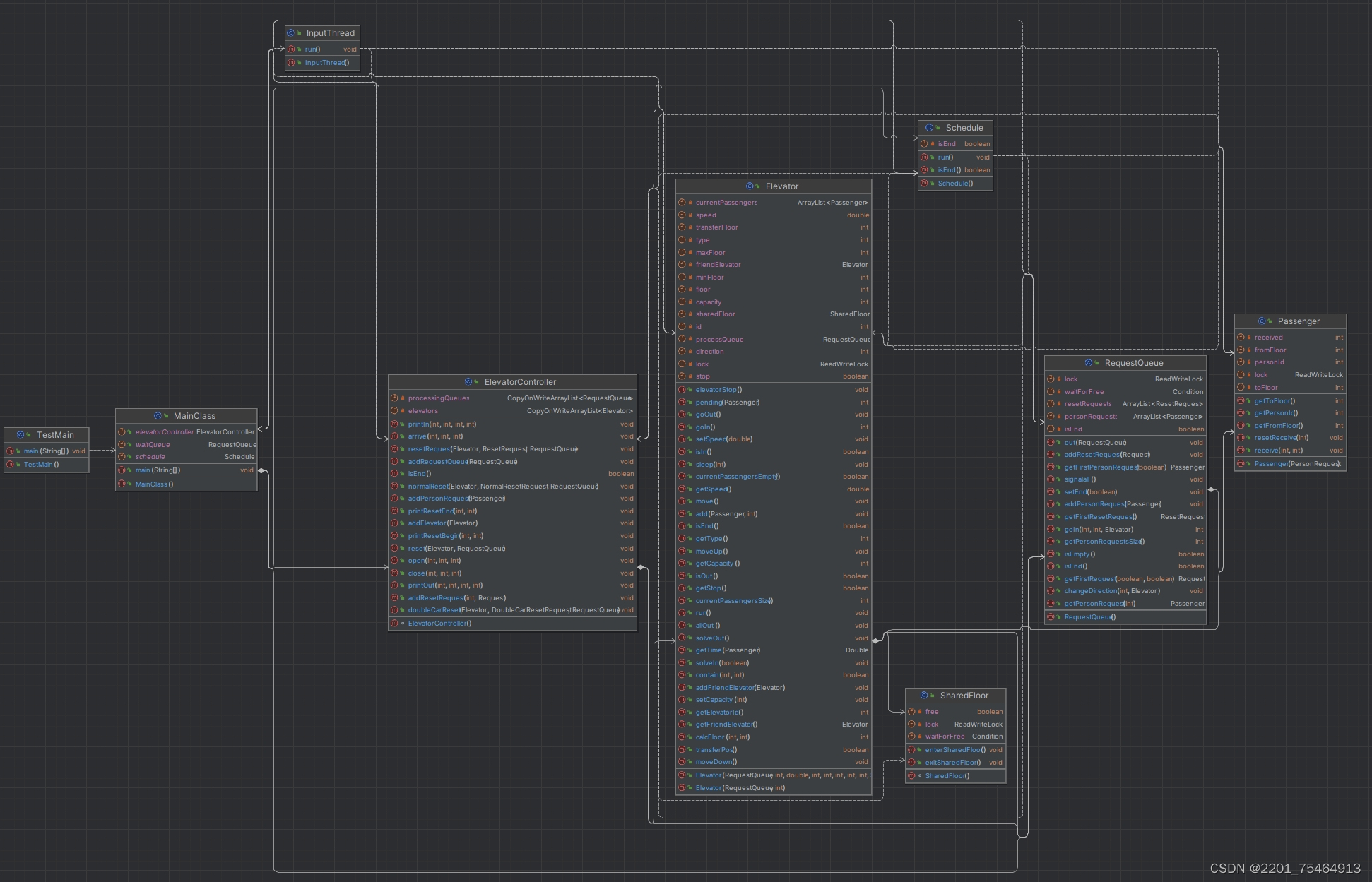Click the transferFloor field in Elevator

pyautogui.click(x=774, y=227)
